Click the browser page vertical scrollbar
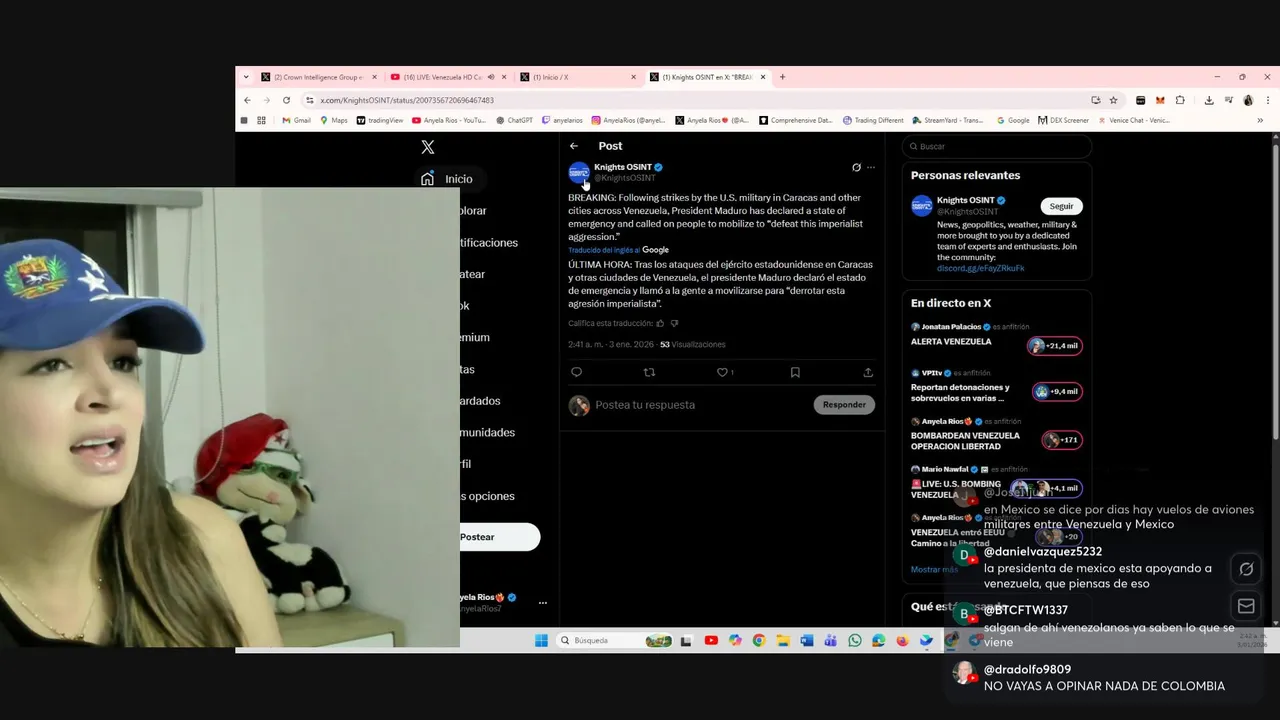The height and width of the screenshot is (720, 1280). click(x=1275, y=290)
